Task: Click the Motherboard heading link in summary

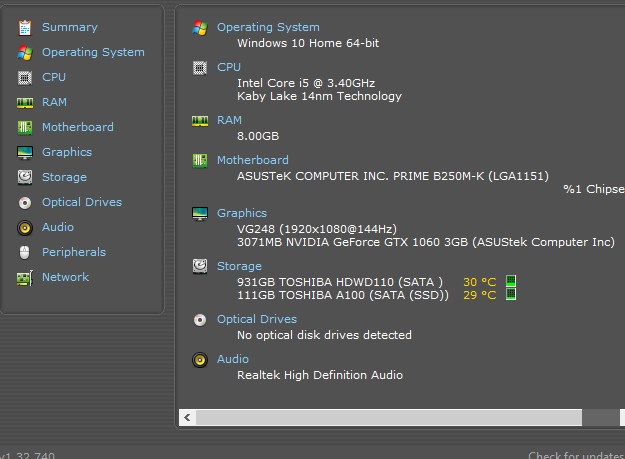Action: click(x=253, y=160)
